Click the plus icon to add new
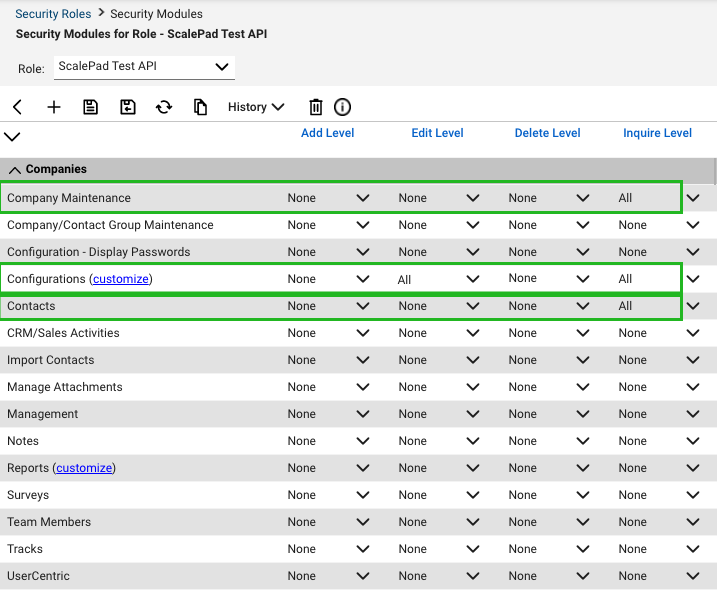The image size is (717, 590). tap(54, 107)
